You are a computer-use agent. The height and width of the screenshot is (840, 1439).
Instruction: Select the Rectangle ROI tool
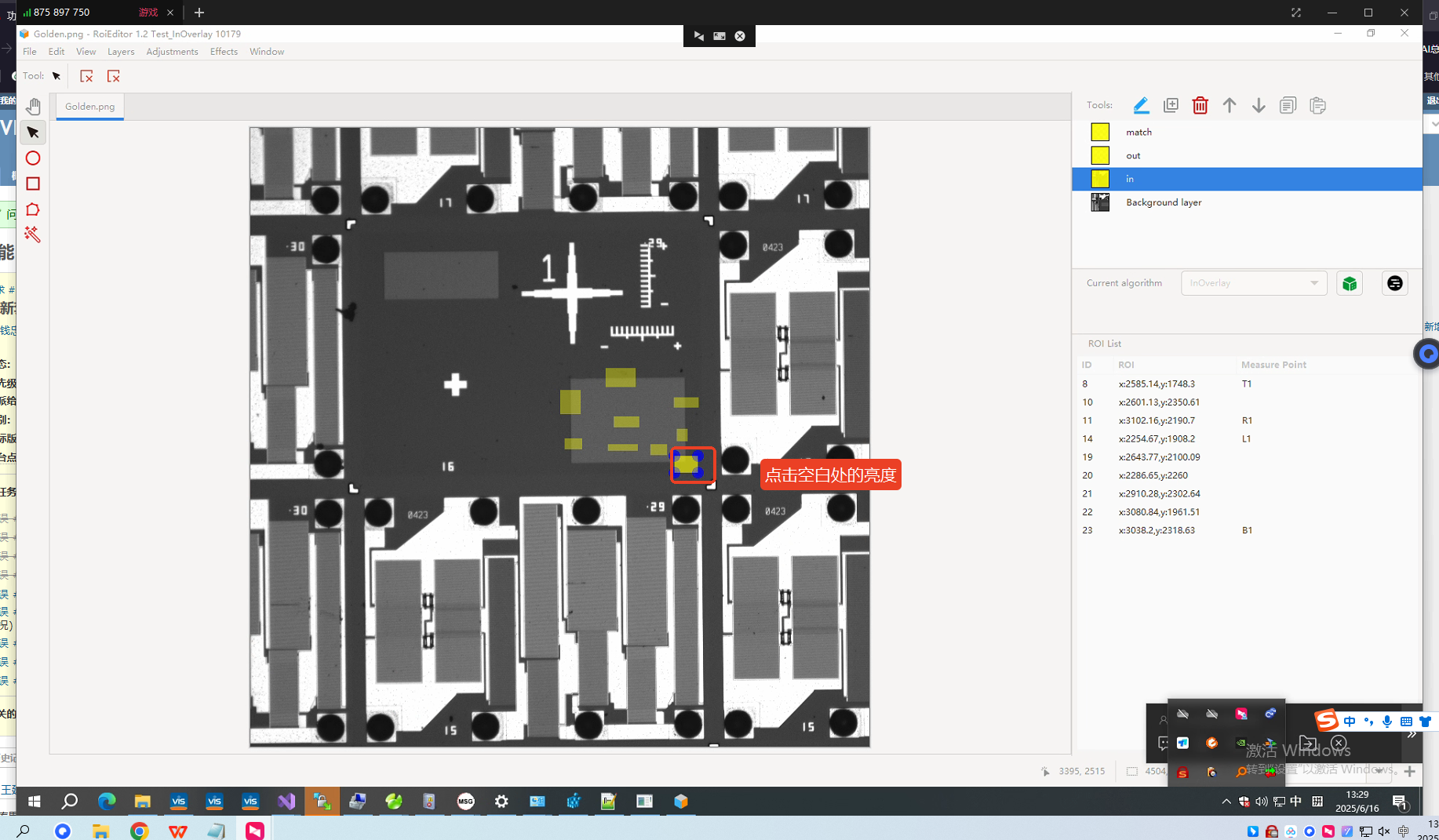coord(33,184)
